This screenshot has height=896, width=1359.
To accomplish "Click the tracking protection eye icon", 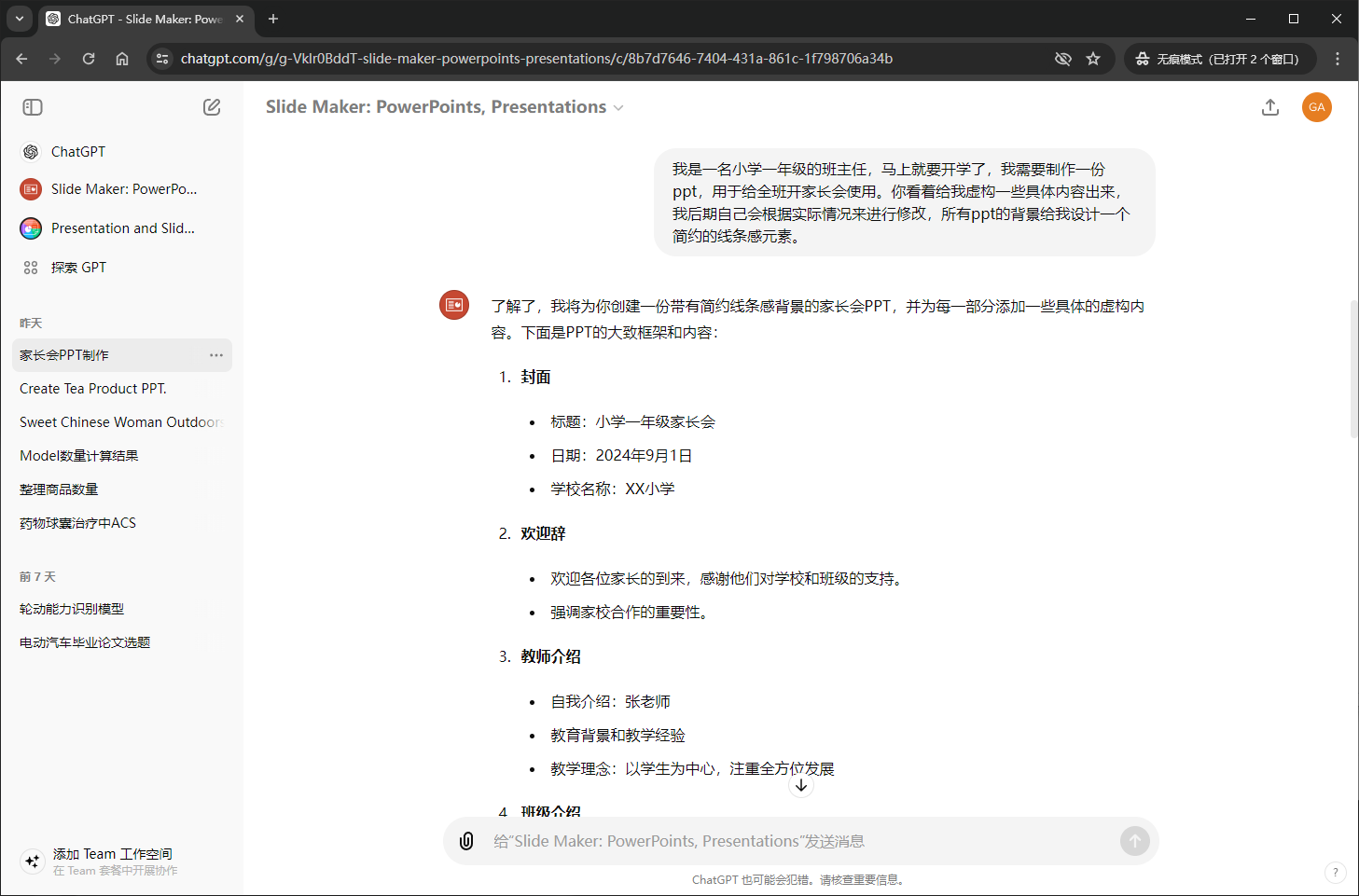I will (1062, 59).
